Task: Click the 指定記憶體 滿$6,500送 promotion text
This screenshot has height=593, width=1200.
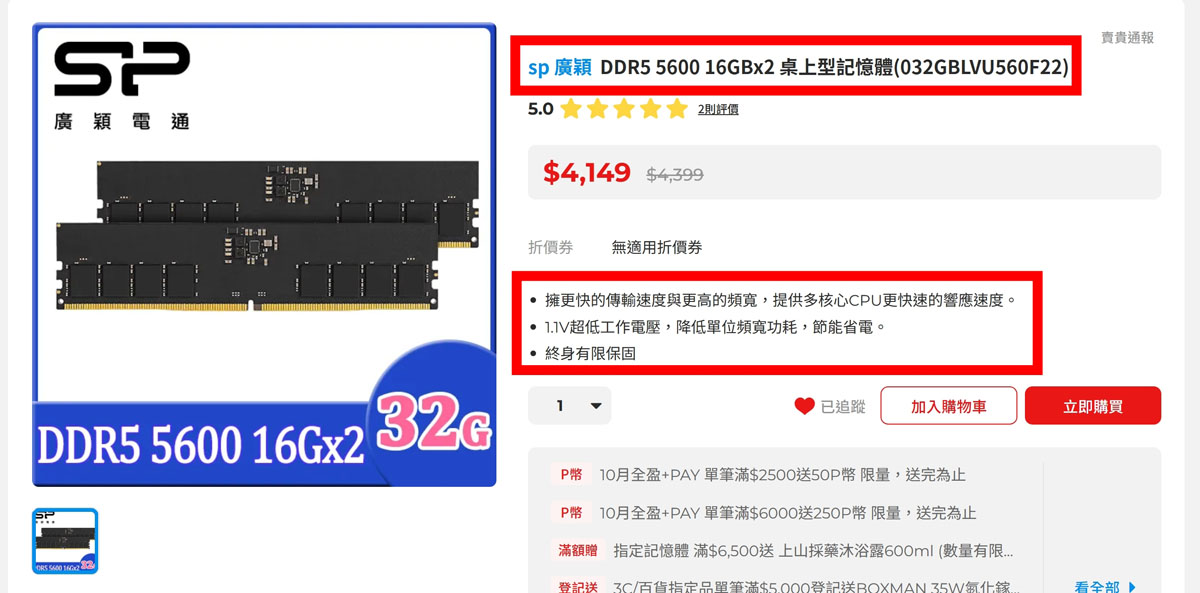Action: [813, 551]
